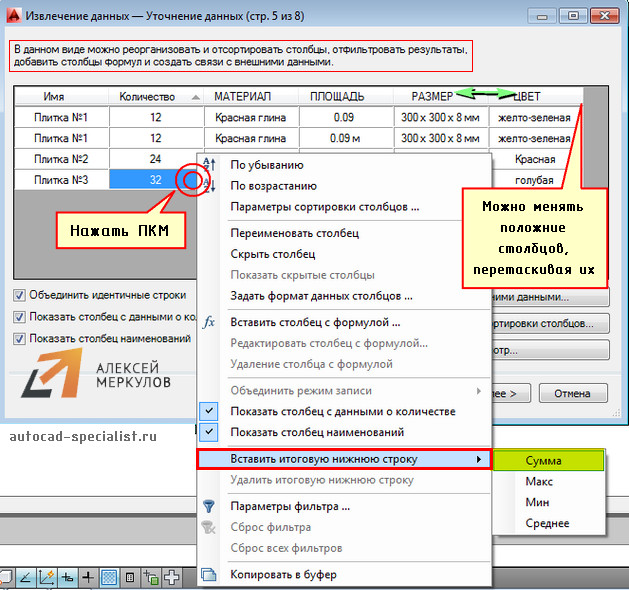Viewport: 629px width, 590px height.
Task: Toggle 'Показать столбец с данными о количестве' menu checkmark
Action: coord(209,412)
